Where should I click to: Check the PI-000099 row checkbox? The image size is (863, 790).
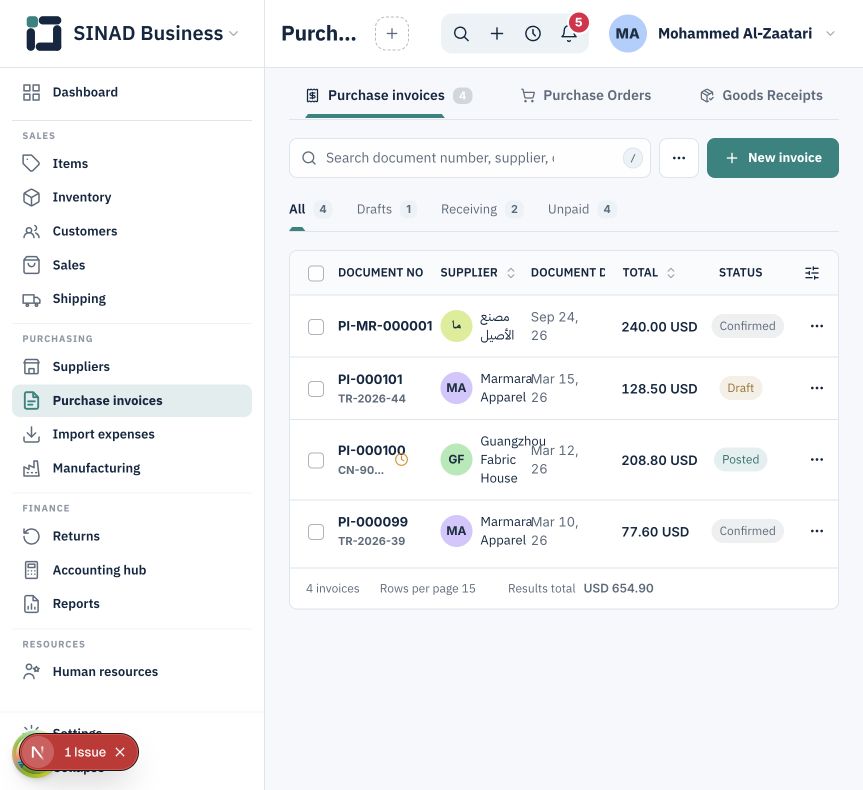coord(316,532)
